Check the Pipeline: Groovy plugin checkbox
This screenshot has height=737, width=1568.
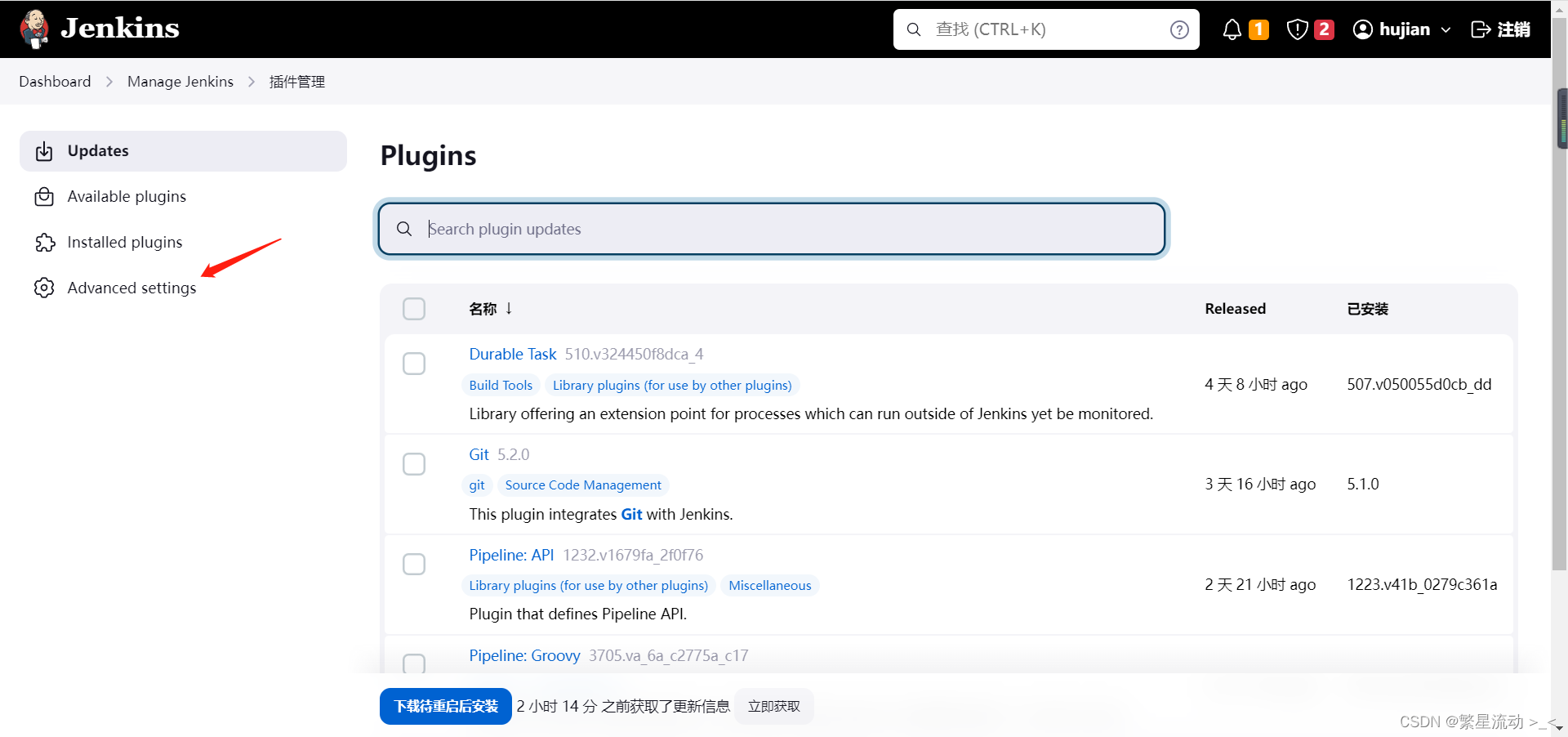[x=414, y=663]
